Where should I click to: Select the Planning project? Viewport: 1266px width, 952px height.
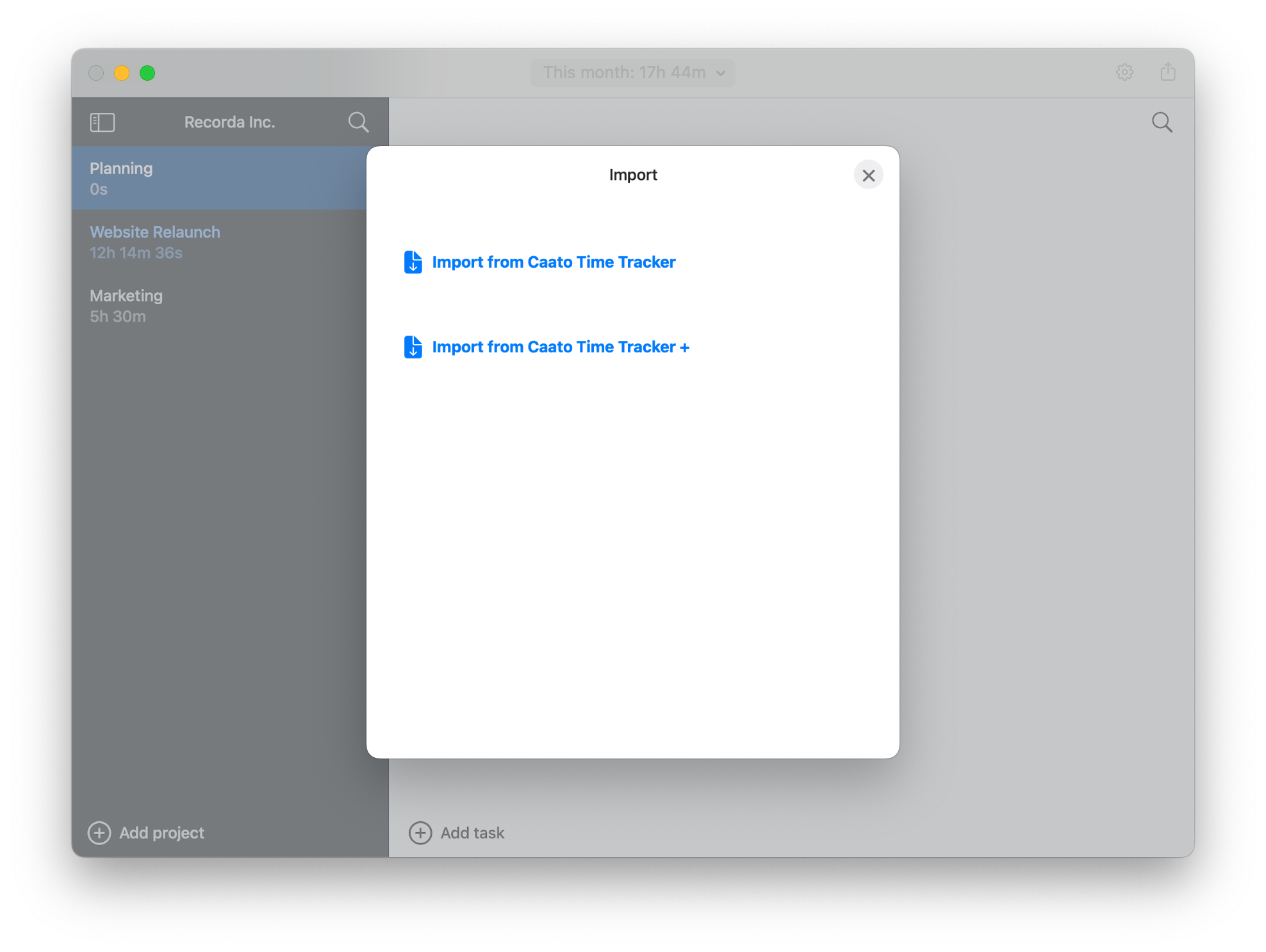[219, 178]
